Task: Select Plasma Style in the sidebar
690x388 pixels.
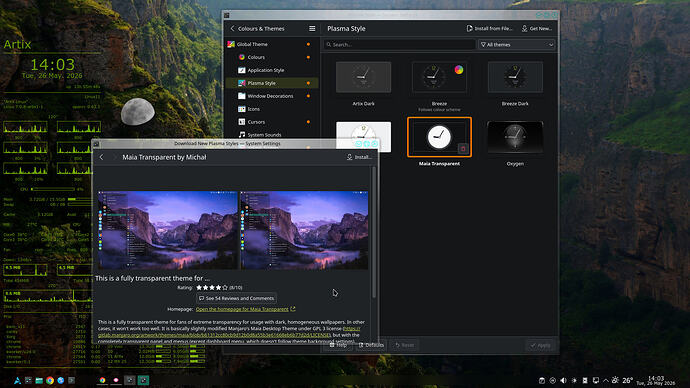Action: [272, 83]
